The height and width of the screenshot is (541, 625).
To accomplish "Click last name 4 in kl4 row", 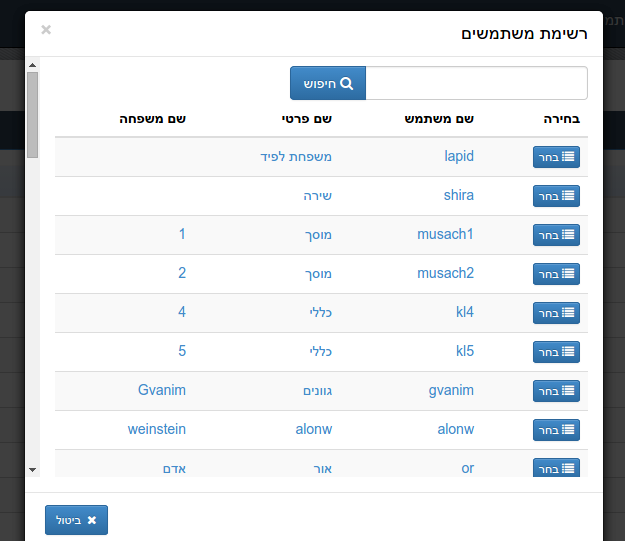I will 182,312.
